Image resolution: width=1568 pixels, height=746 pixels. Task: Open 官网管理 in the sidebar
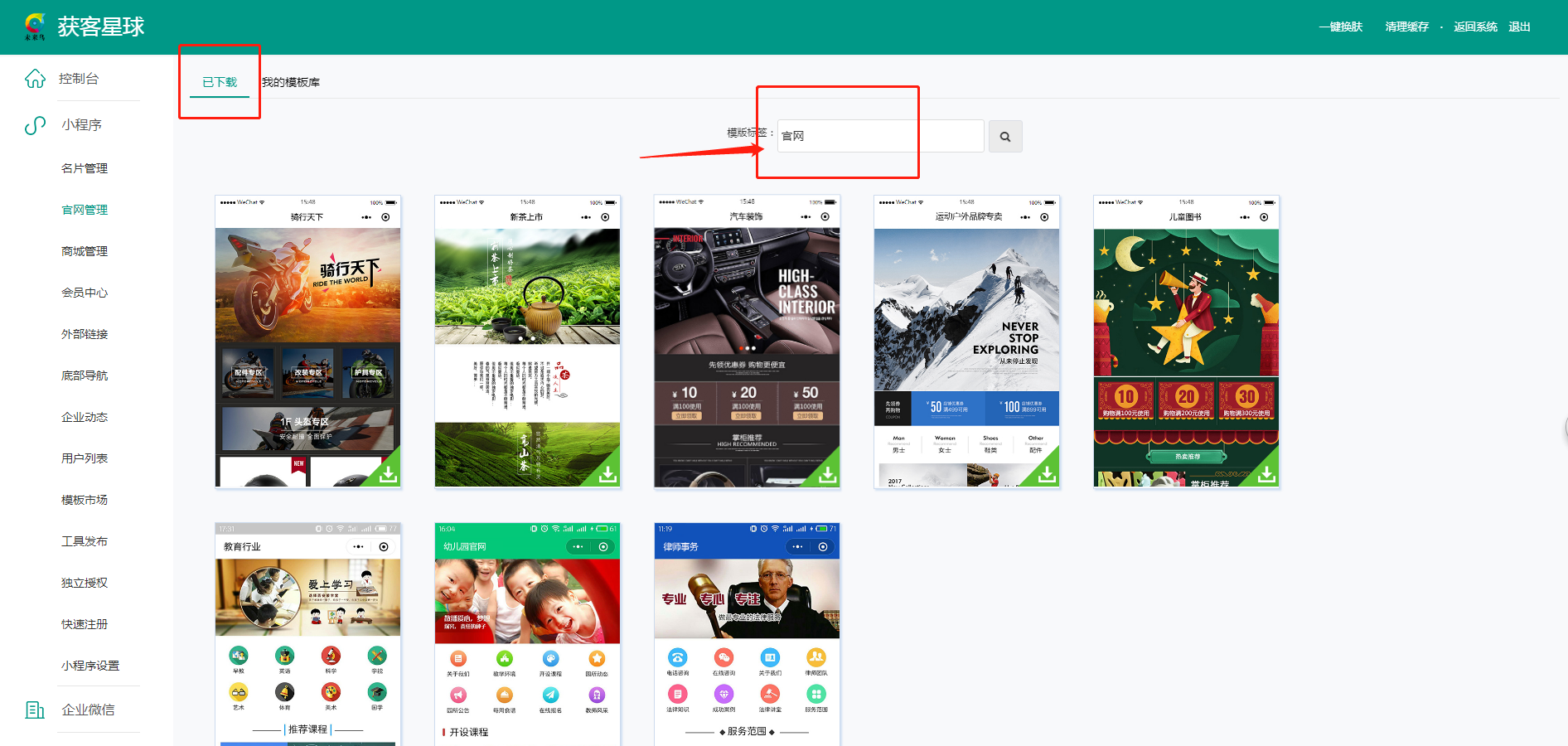click(85, 210)
